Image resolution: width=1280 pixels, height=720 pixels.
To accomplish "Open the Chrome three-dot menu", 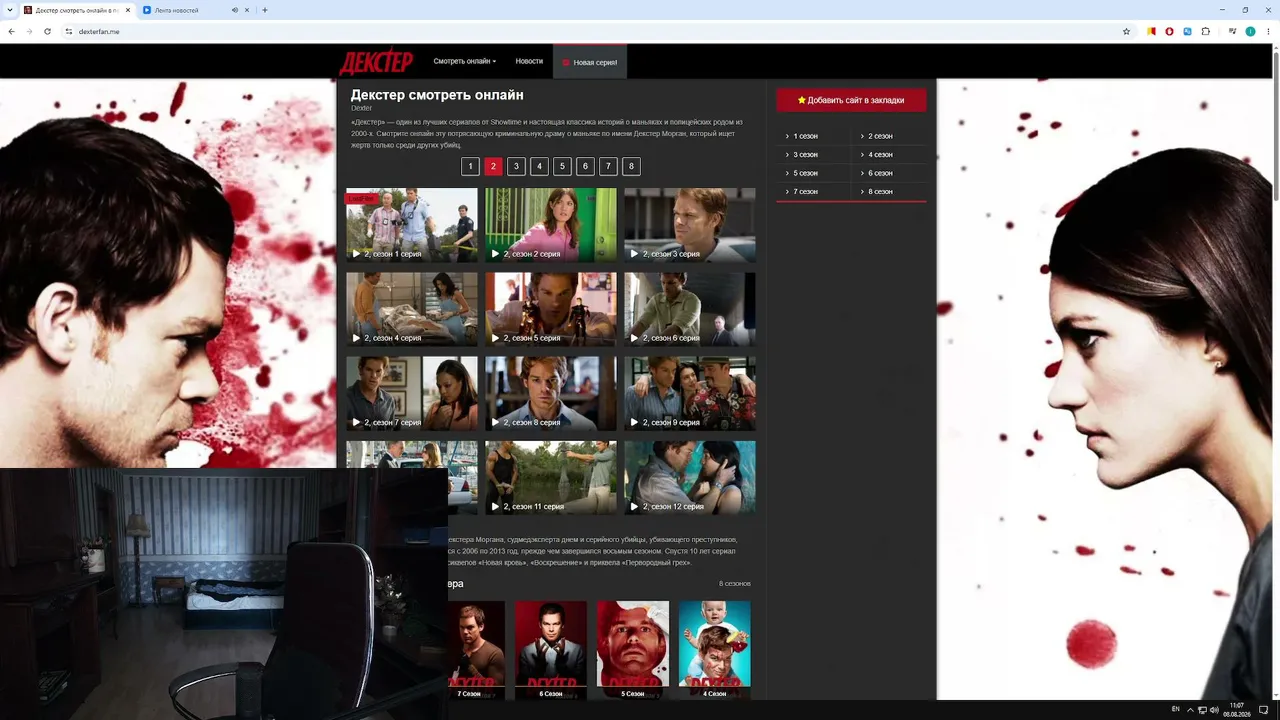I will pos(1268,31).
